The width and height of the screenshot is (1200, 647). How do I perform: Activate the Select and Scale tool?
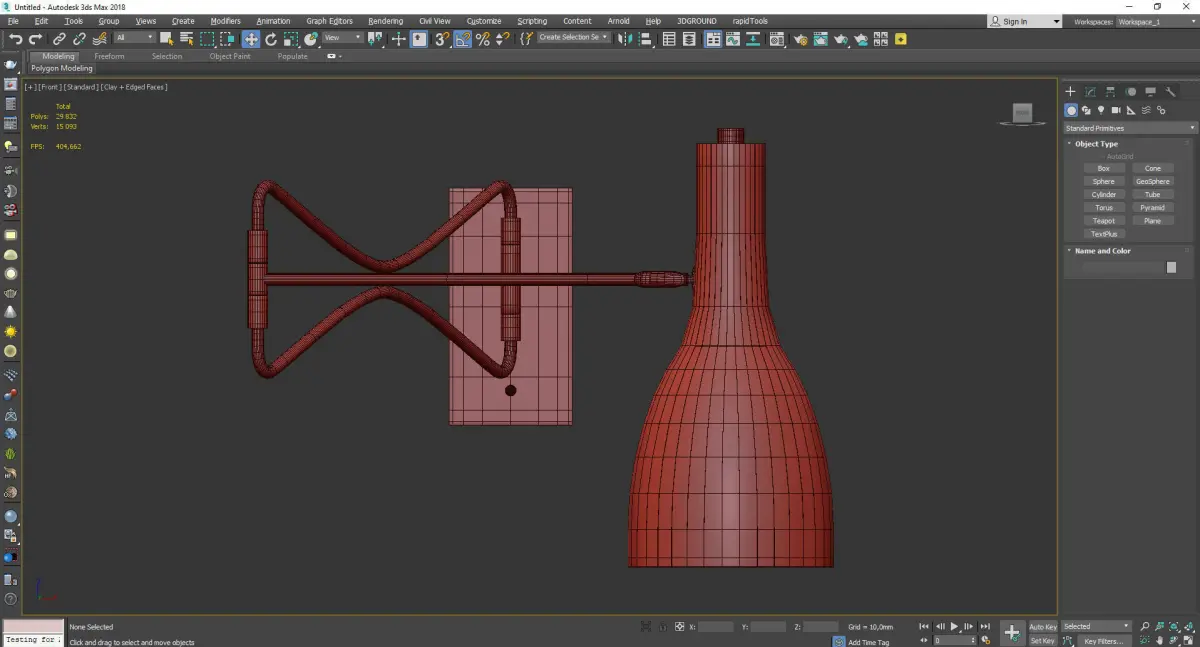(291, 39)
